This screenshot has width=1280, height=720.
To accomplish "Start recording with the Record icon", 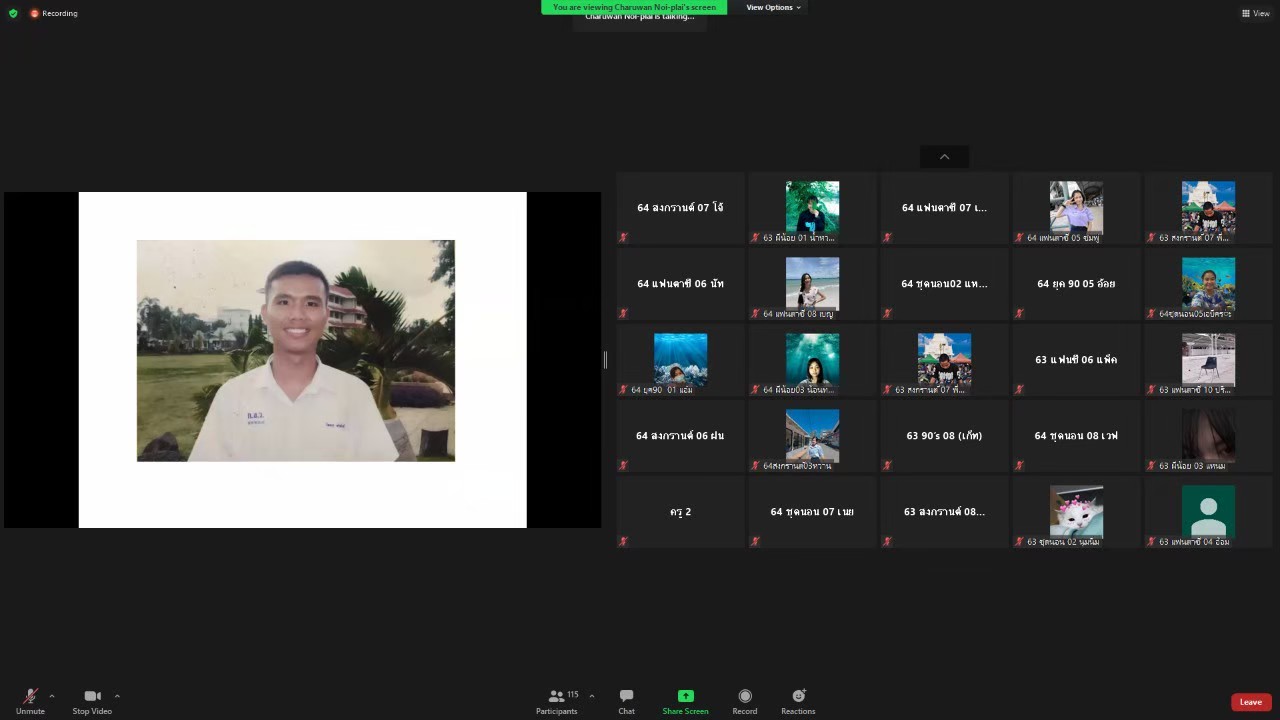I will tap(745, 696).
